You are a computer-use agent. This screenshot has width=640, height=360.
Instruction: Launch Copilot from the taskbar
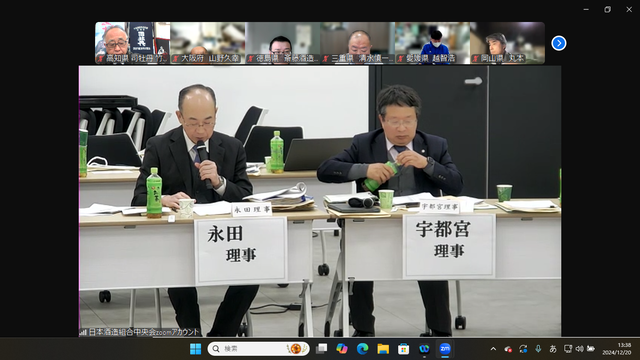[x=342, y=349]
